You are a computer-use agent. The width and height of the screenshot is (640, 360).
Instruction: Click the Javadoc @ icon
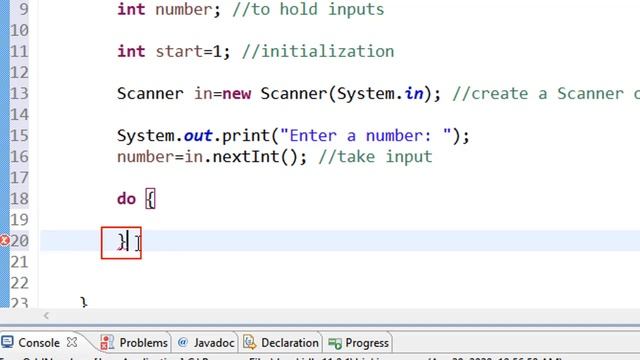point(183,342)
